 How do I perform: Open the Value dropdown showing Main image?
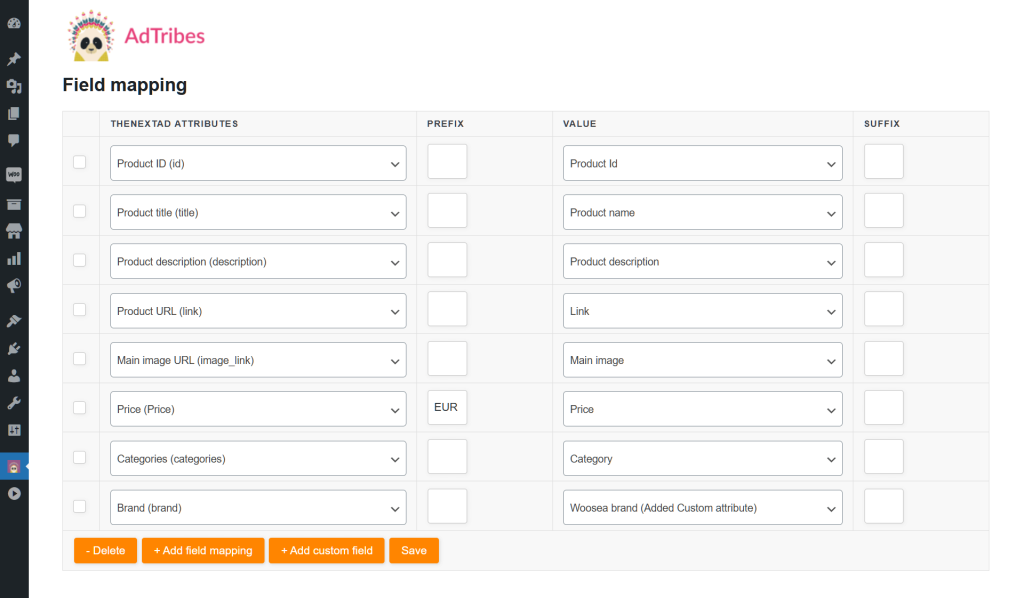[702, 359]
